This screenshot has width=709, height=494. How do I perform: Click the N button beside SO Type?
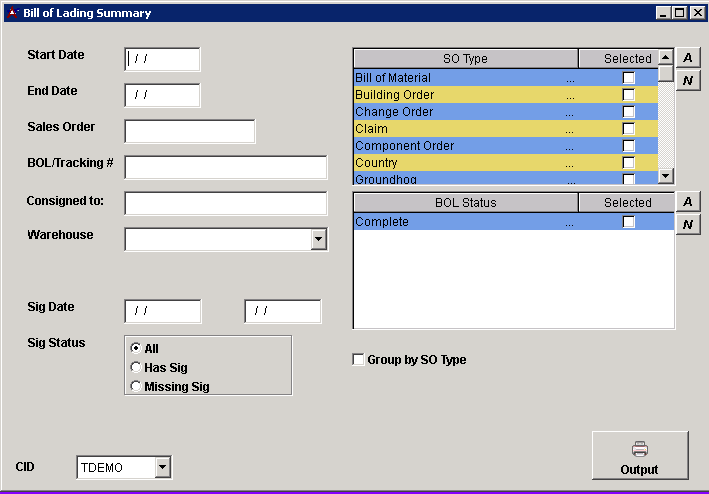(x=687, y=81)
